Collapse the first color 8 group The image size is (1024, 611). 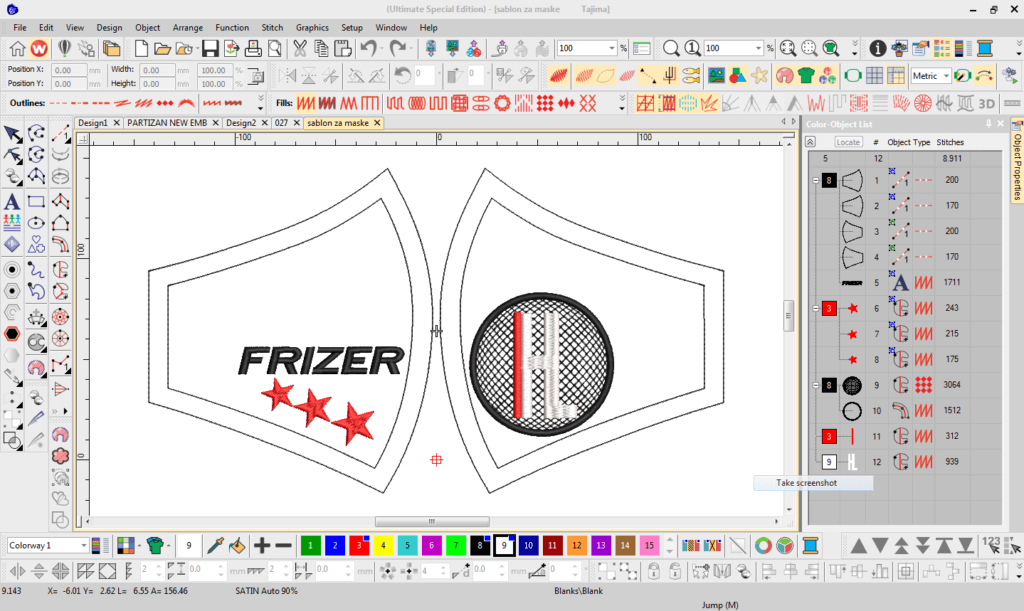pos(815,180)
